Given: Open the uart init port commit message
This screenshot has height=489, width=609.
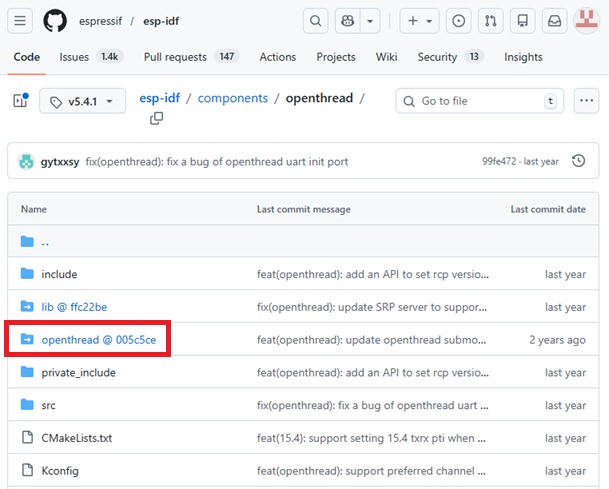Looking at the screenshot, I should pos(217,162).
